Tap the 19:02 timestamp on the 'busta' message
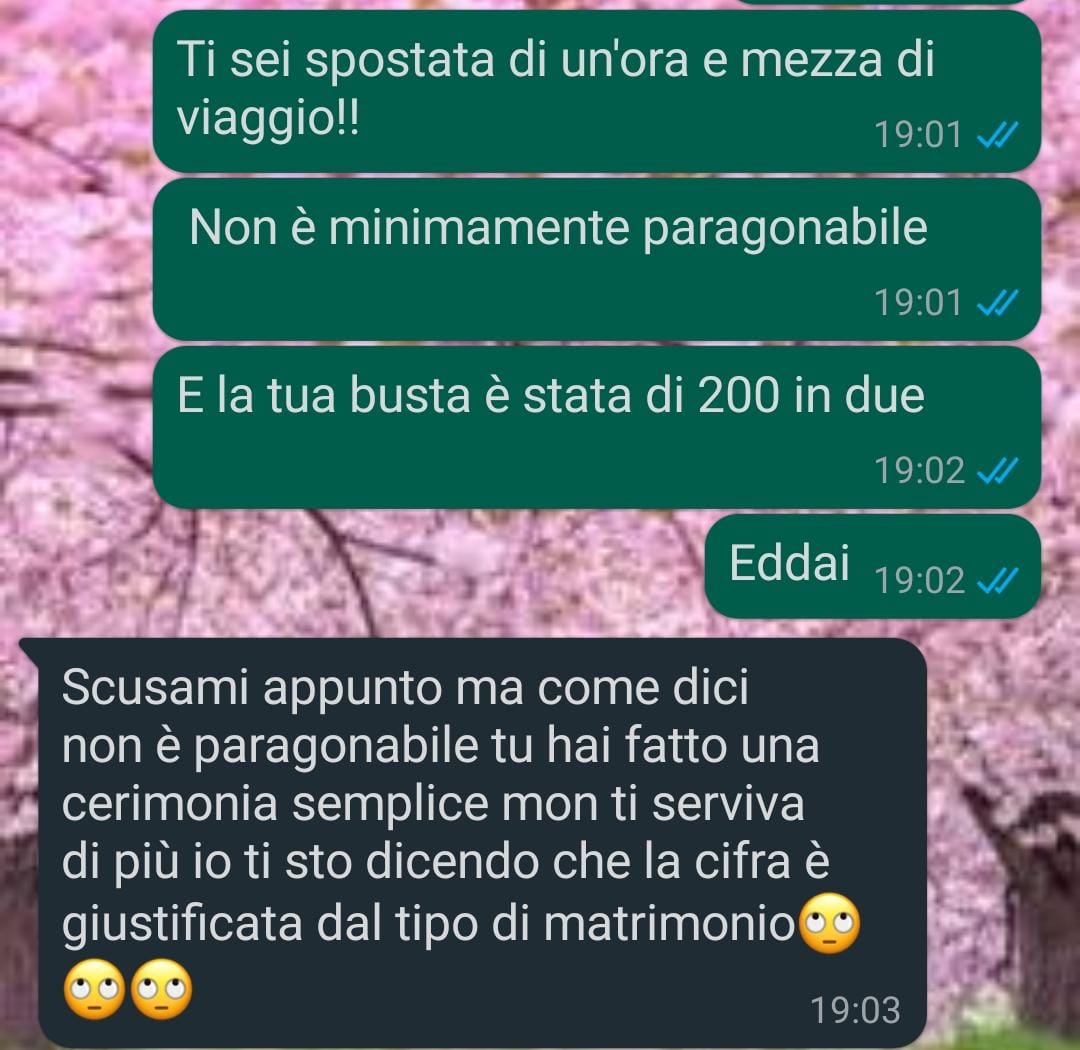Image resolution: width=1080 pixels, height=1050 pixels. pos(920,472)
